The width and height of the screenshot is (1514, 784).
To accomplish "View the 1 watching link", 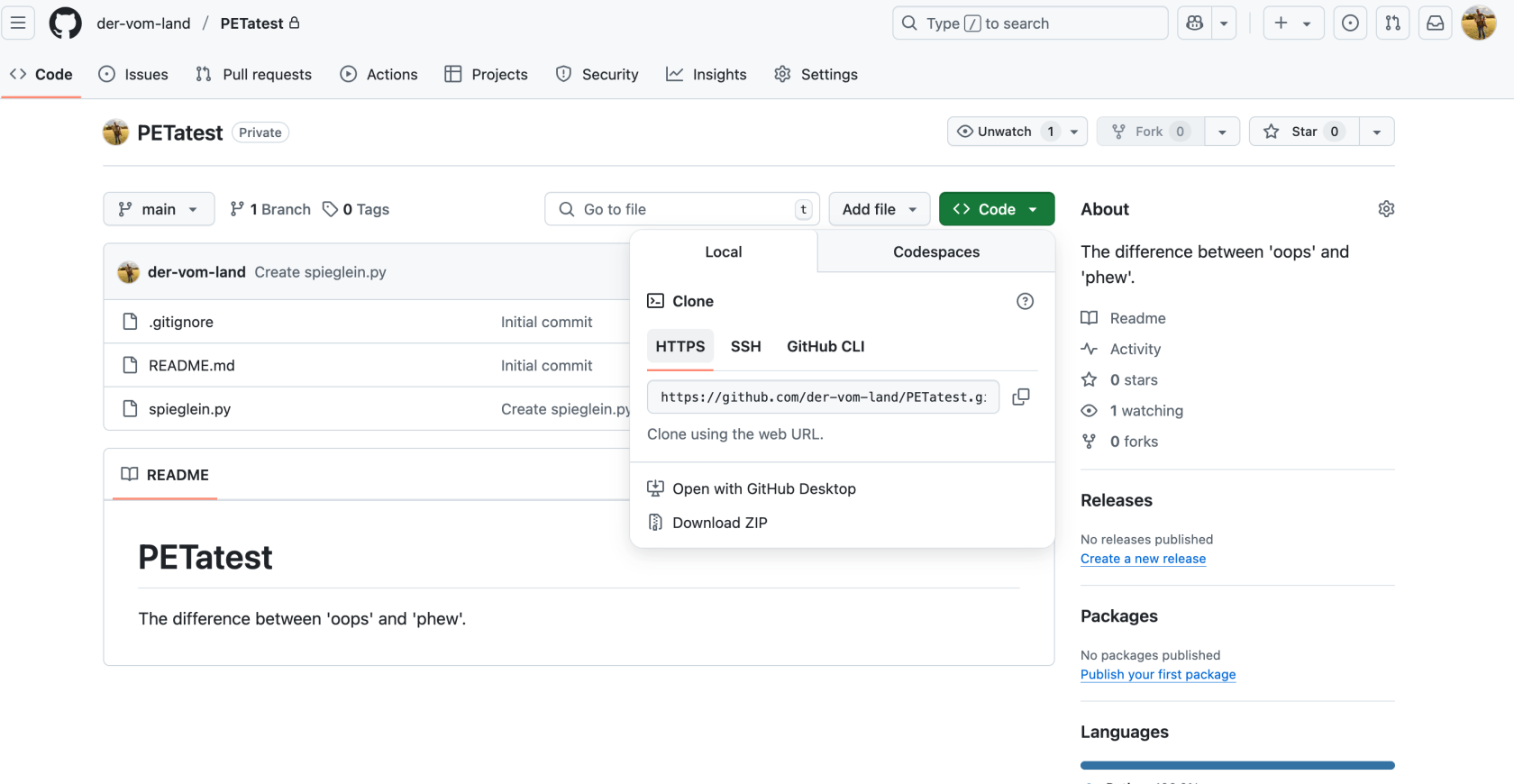I will point(1132,410).
